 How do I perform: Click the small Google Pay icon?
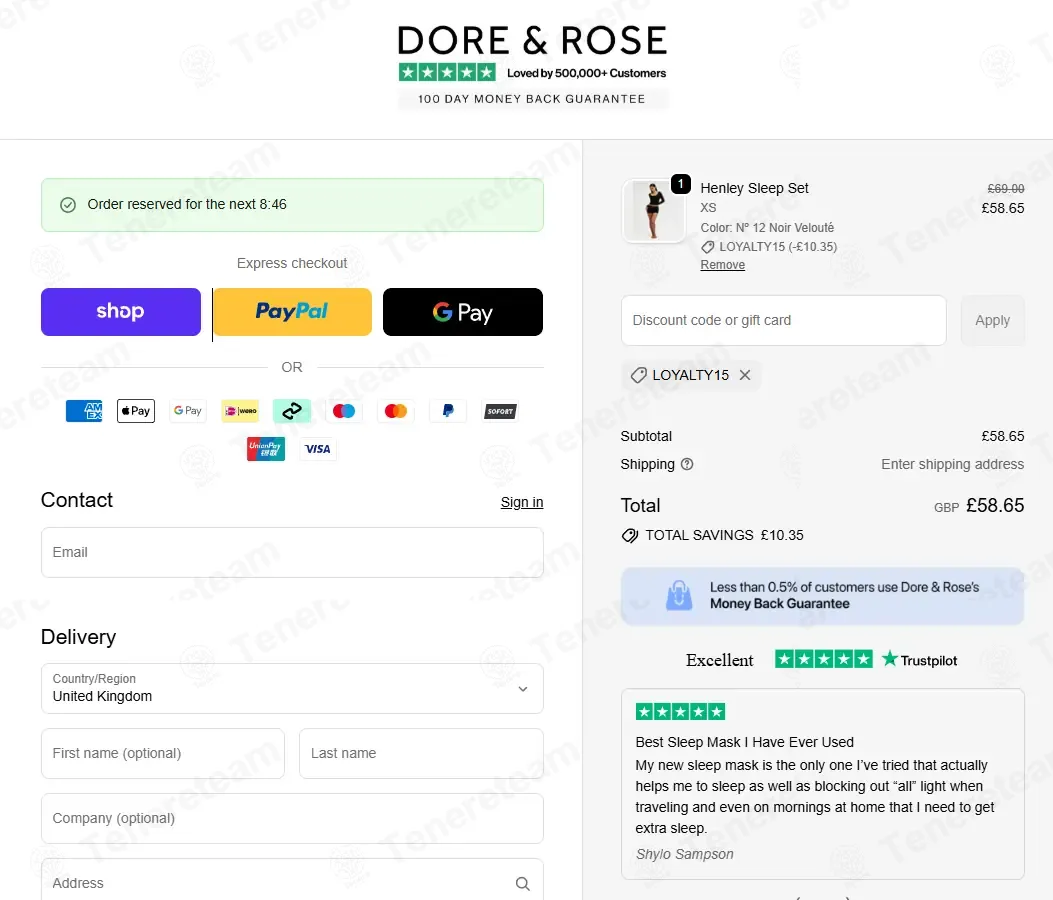pyautogui.click(x=188, y=411)
